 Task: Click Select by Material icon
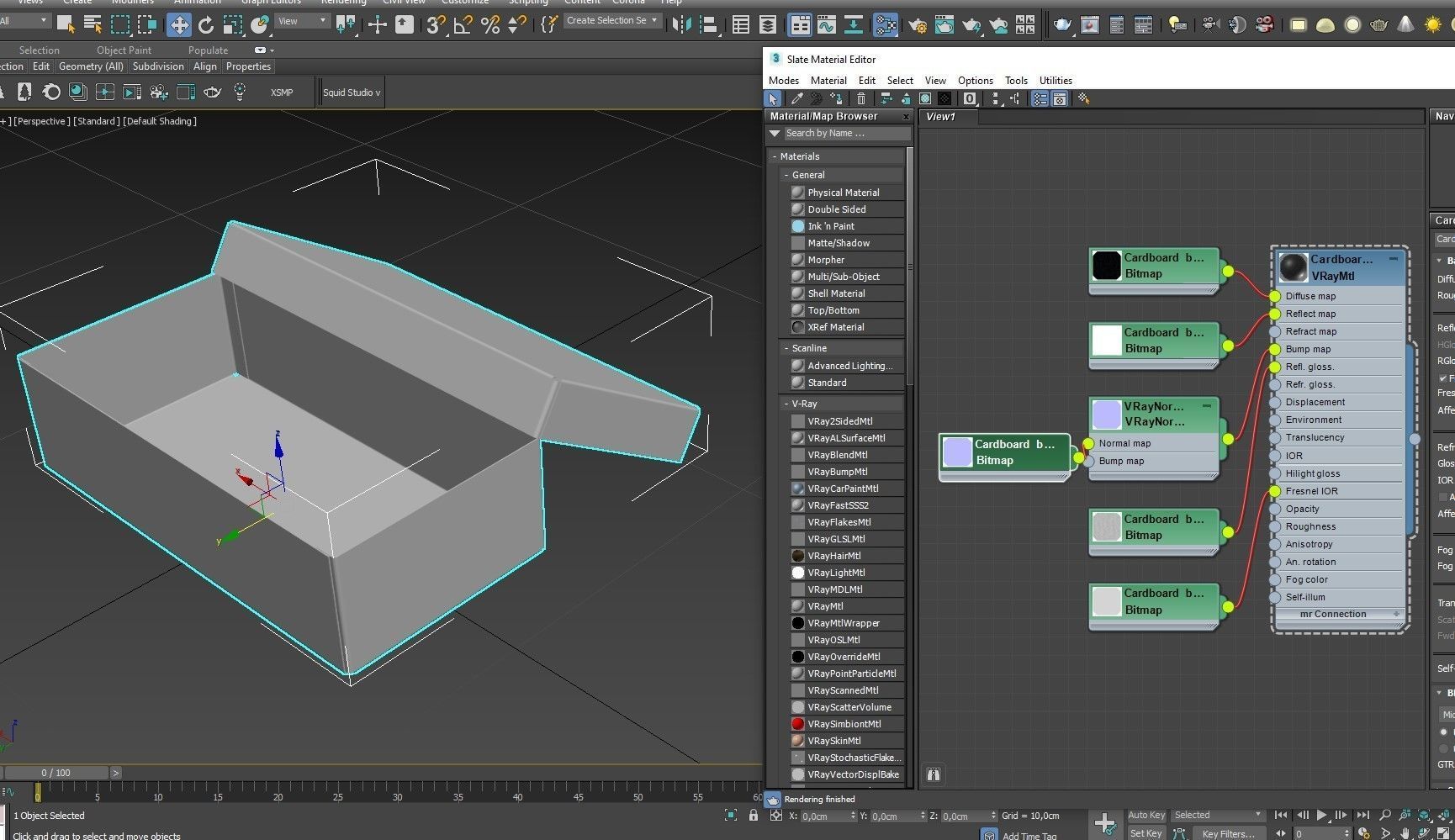[x=1084, y=99]
